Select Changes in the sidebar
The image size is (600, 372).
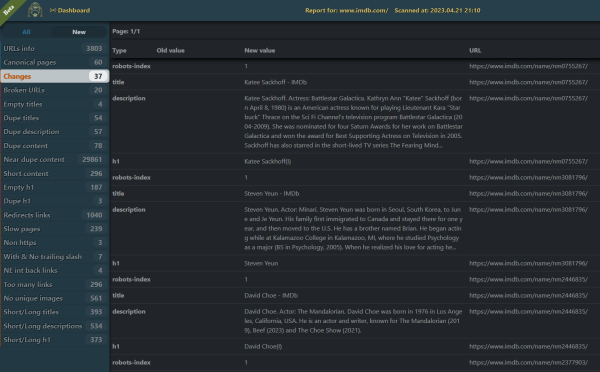[54, 76]
